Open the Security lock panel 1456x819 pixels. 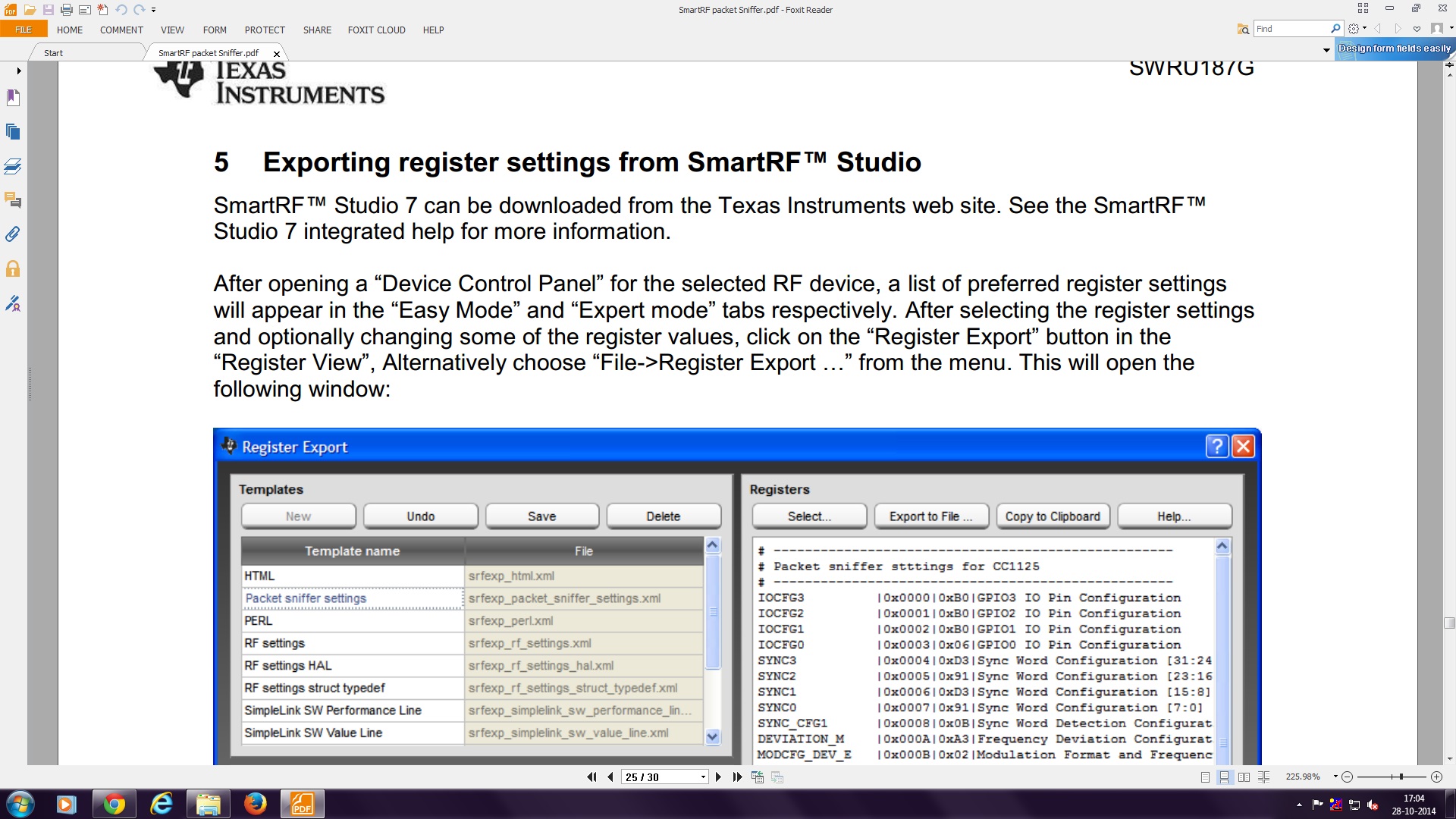13,268
